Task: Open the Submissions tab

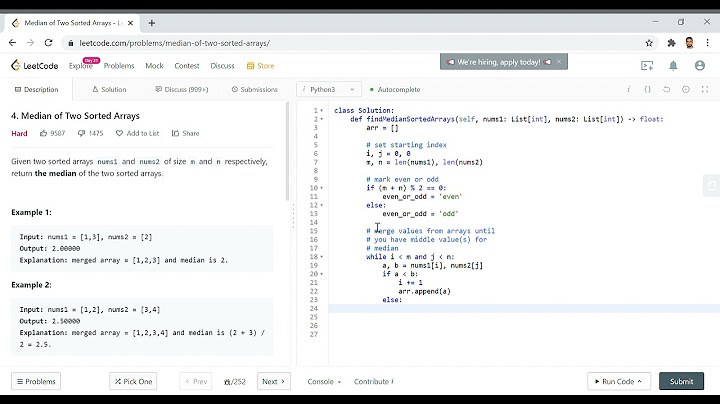Action: tap(254, 90)
